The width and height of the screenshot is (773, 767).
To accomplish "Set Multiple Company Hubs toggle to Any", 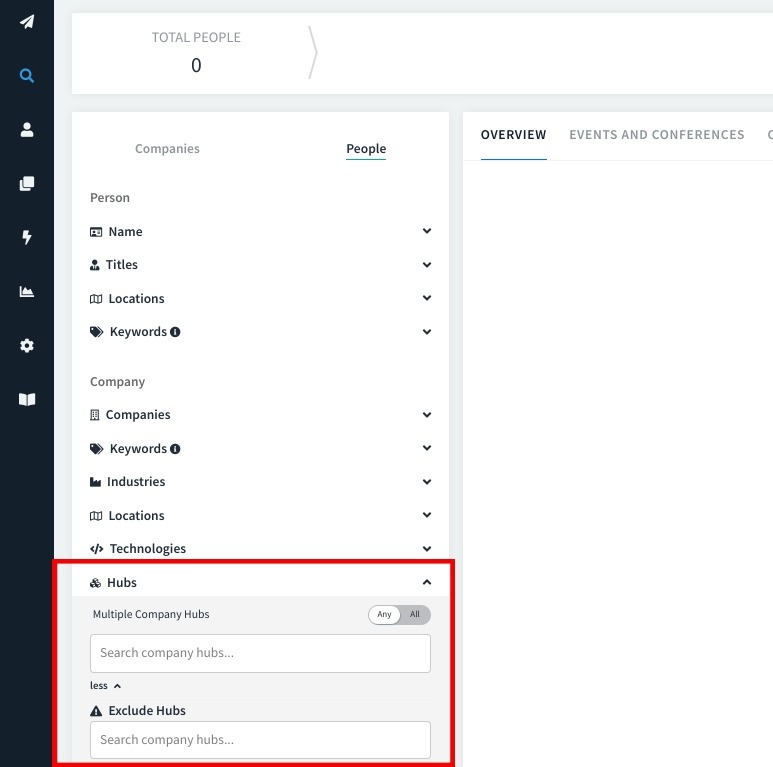I will (384, 614).
